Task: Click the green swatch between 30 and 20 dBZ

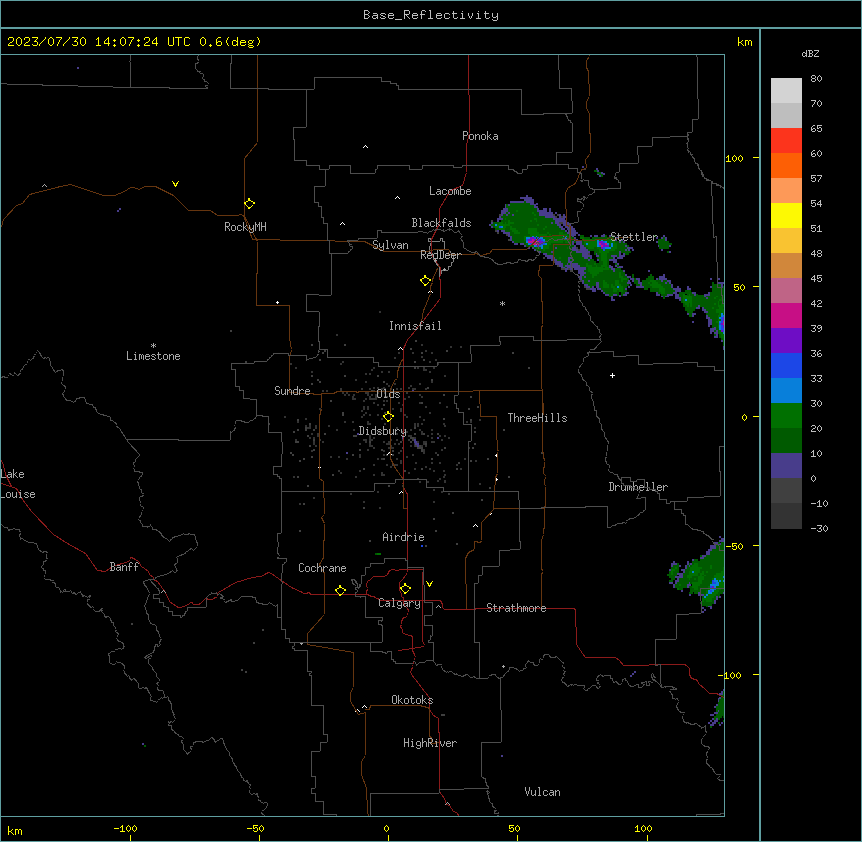Action: (786, 416)
